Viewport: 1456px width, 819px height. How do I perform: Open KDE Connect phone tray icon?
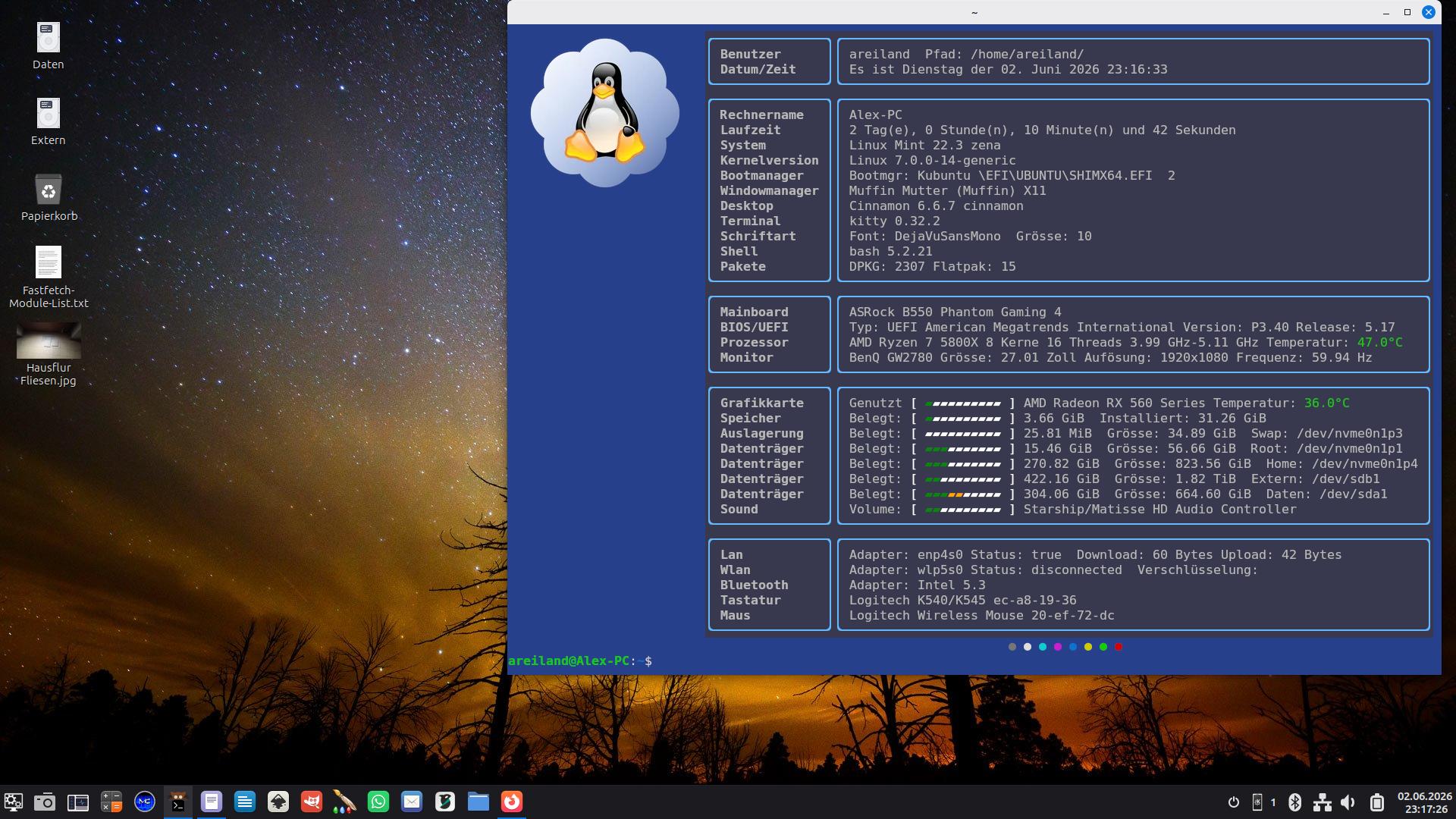(1257, 802)
